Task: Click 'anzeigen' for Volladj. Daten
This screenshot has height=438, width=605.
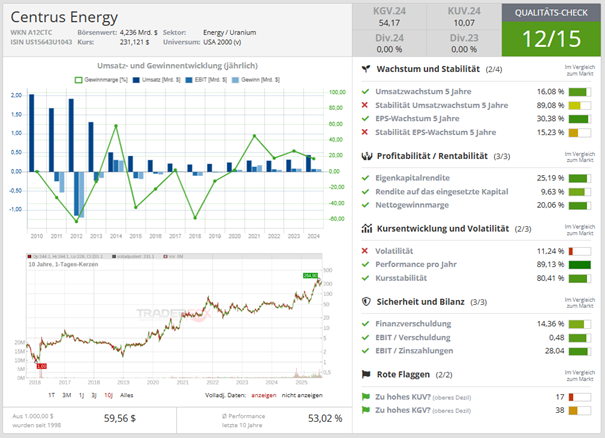Action: [x=264, y=395]
